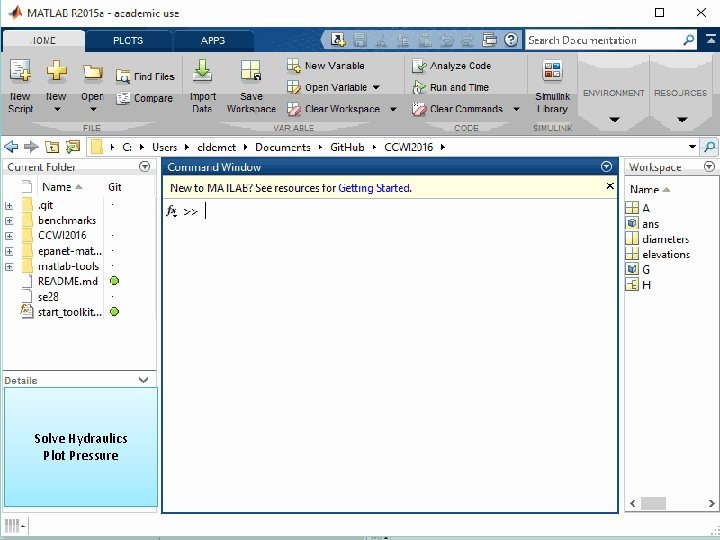Open the address bar history dropdown
This screenshot has height=540, width=720.
pos(692,147)
